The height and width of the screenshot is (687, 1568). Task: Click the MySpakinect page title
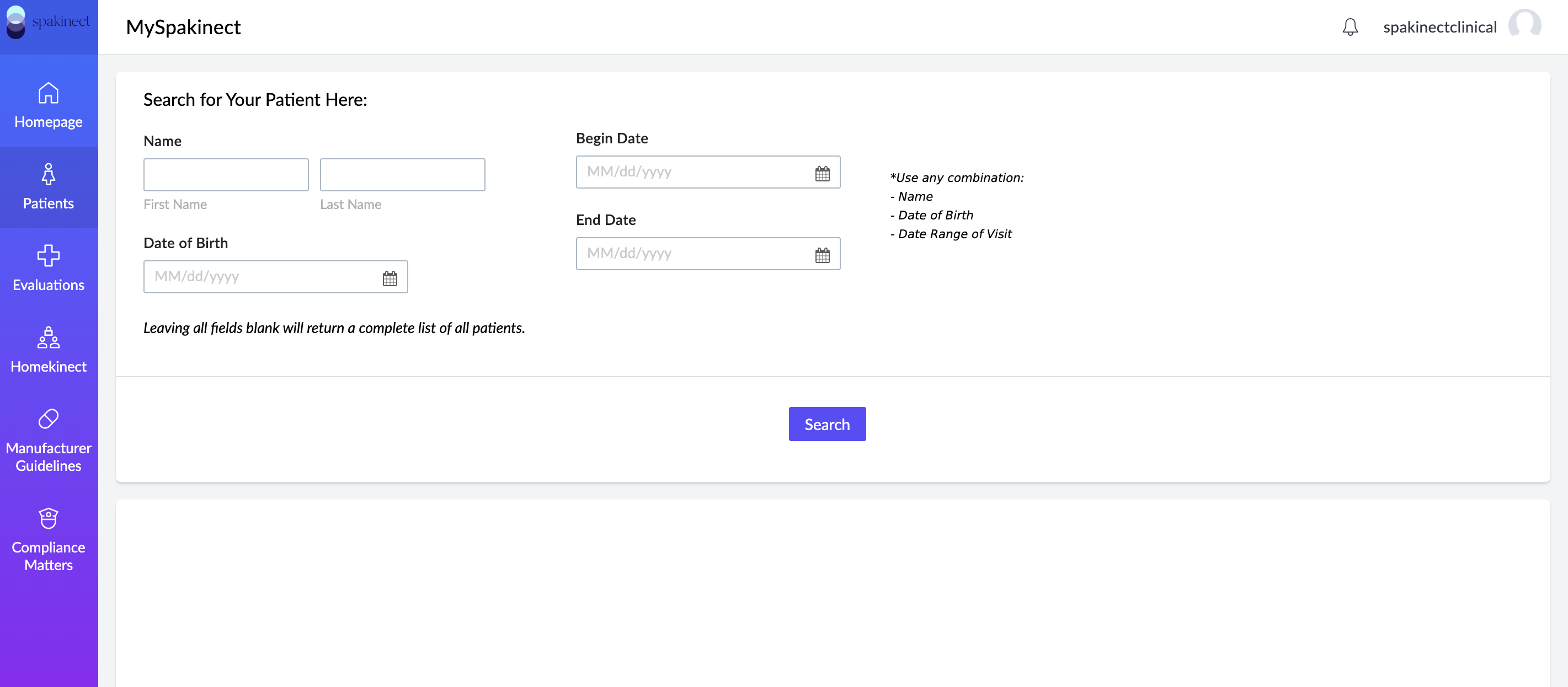pos(183,27)
